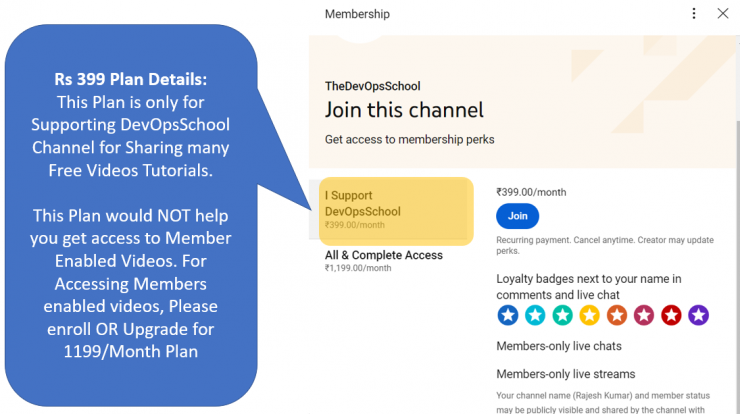Screen dimensions: 740x414
Task: Close the Membership dialog
Action: pyautogui.click(x=723, y=13)
